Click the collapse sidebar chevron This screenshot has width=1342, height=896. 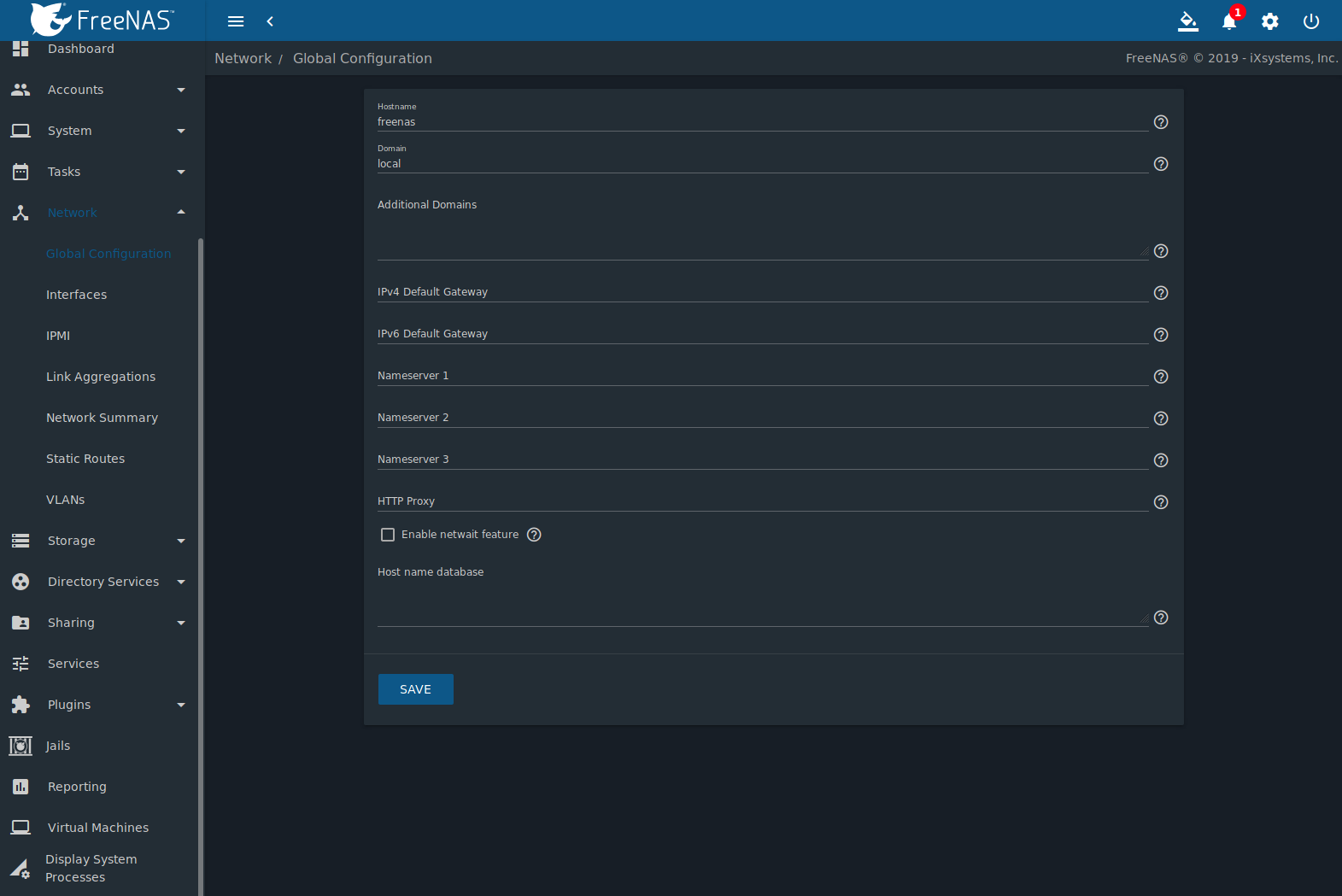click(x=270, y=21)
